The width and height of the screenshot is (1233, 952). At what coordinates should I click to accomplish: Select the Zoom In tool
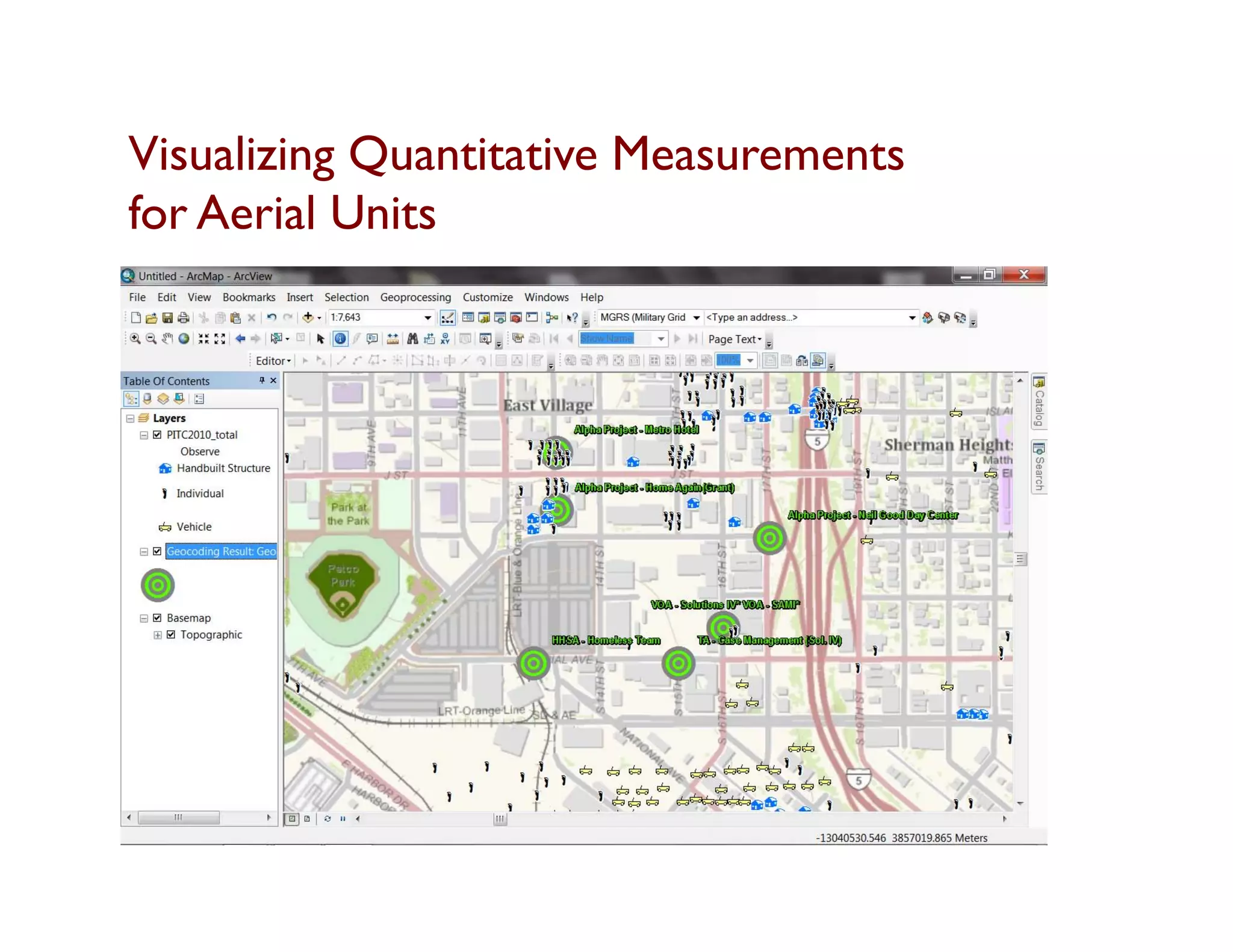pyautogui.click(x=135, y=339)
